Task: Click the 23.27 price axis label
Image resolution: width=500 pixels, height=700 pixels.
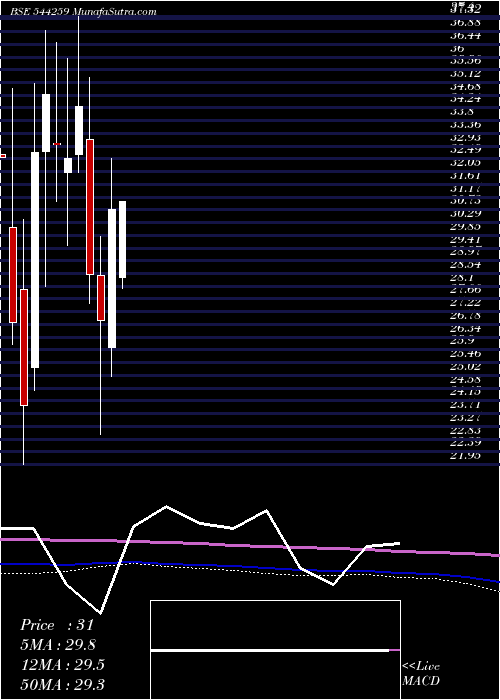Action: (466, 418)
